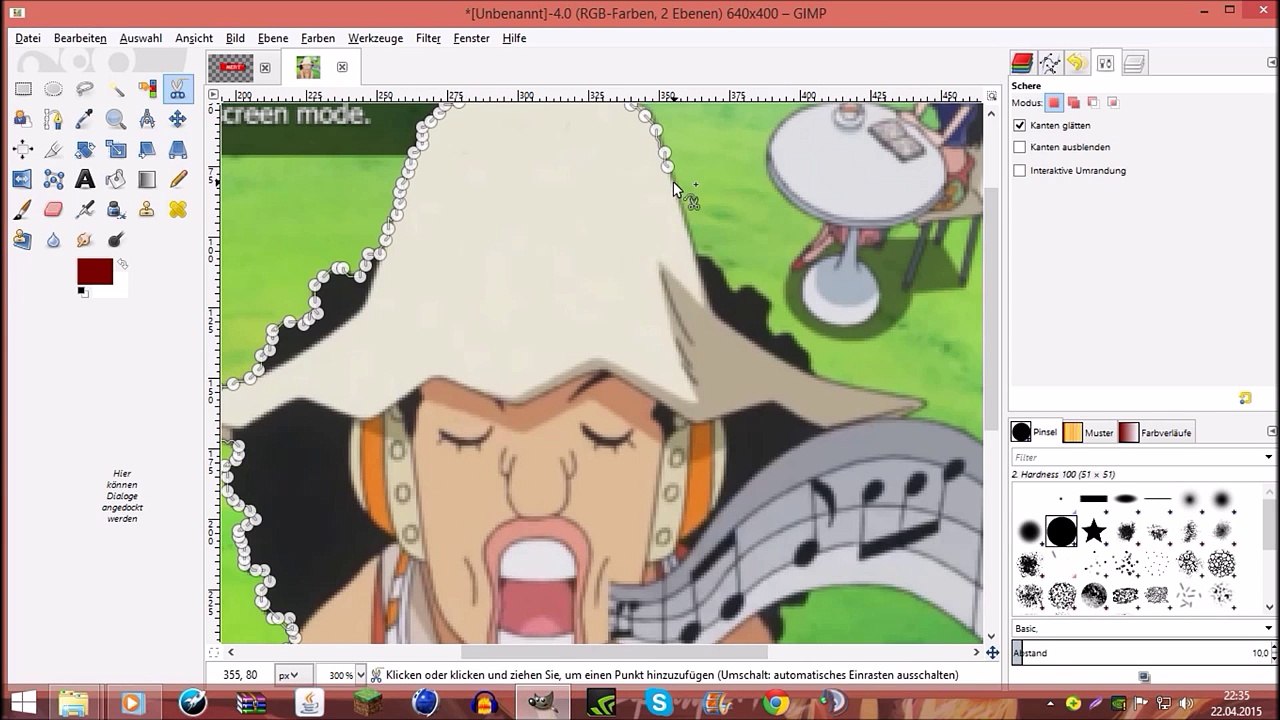Select the Ellipse Select tool
Screen dimensions: 1280x720
(54, 89)
